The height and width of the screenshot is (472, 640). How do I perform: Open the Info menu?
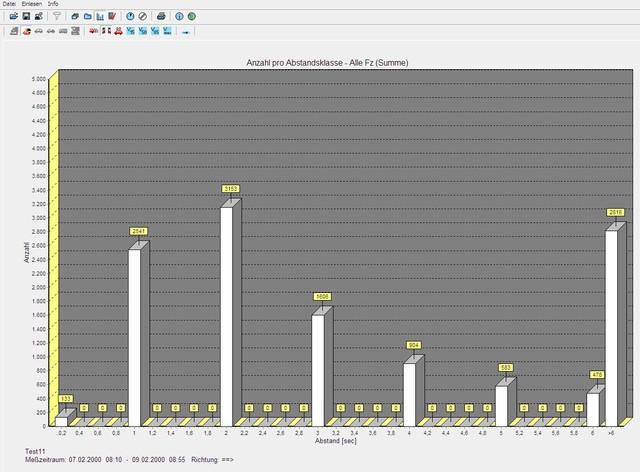[x=53, y=4]
